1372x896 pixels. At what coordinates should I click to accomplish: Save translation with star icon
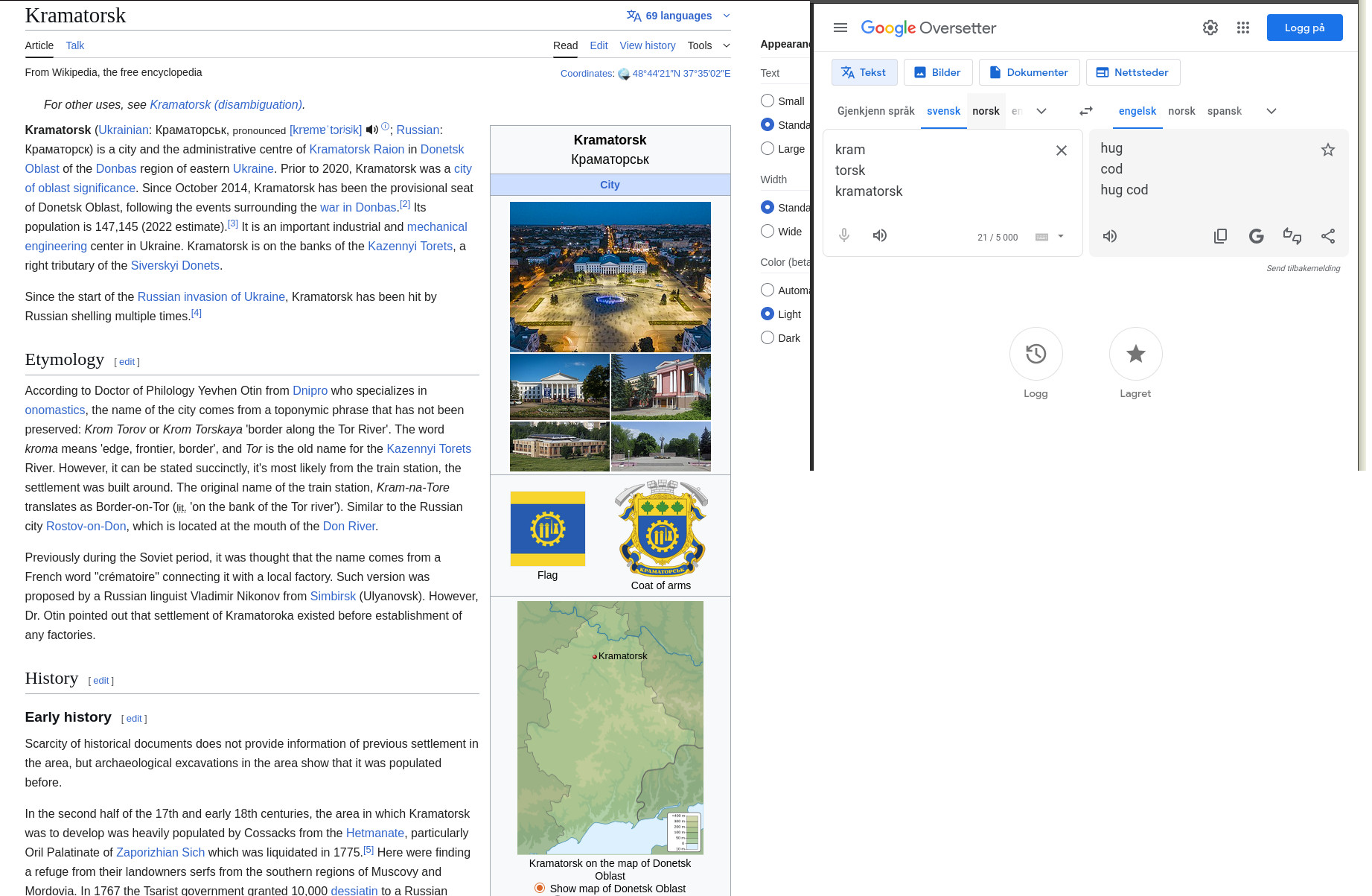pos(1328,150)
